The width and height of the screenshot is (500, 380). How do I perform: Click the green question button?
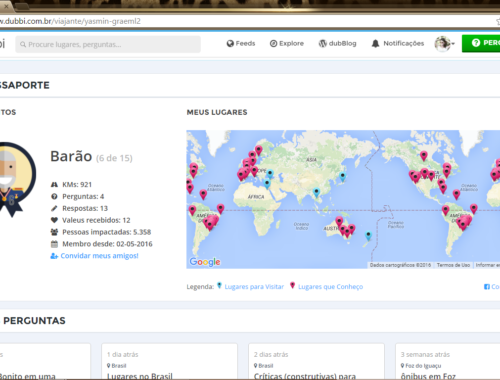pyautogui.click(x=481, y=43)
